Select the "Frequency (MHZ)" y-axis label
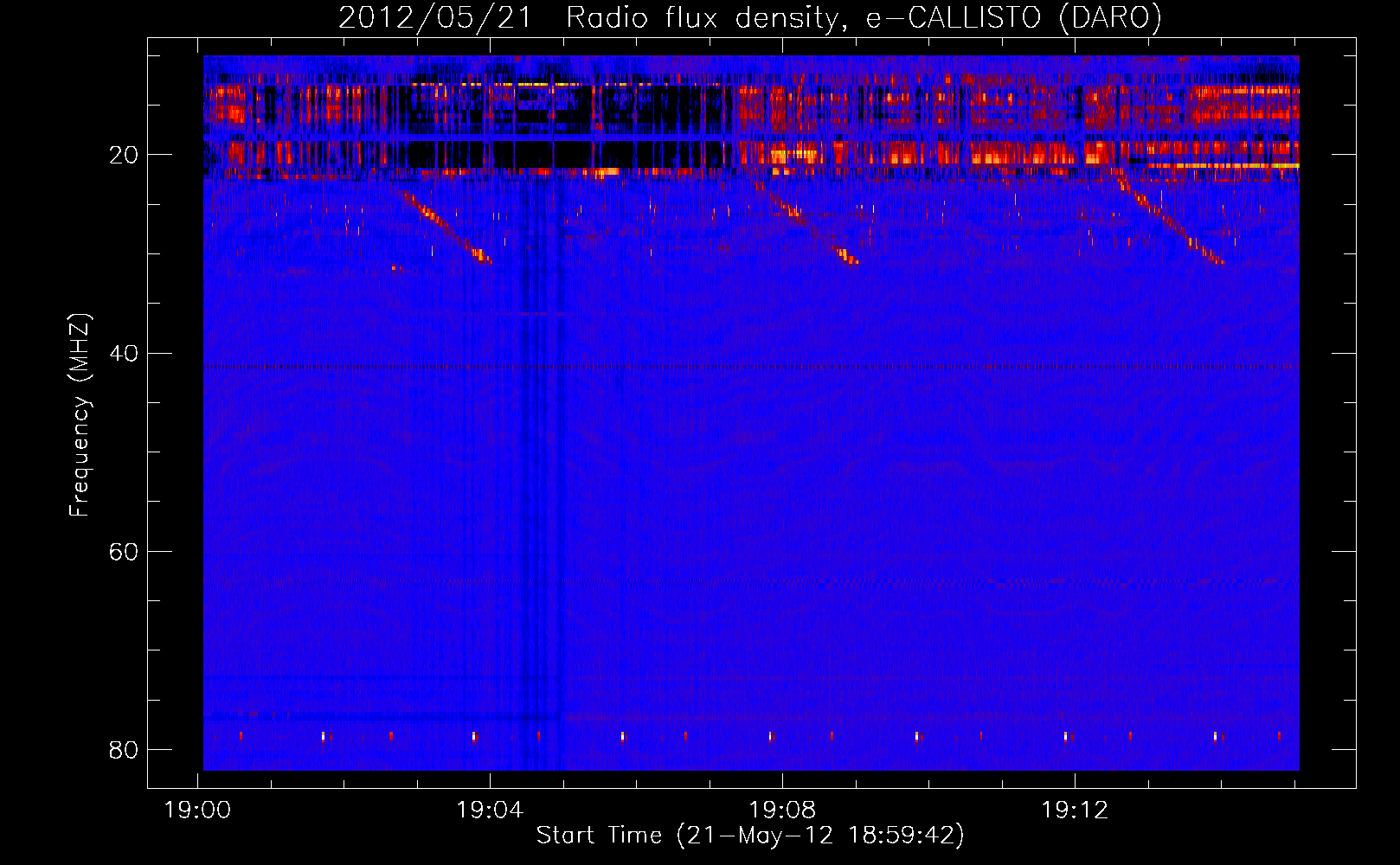1400x865 pixels. 79,415
